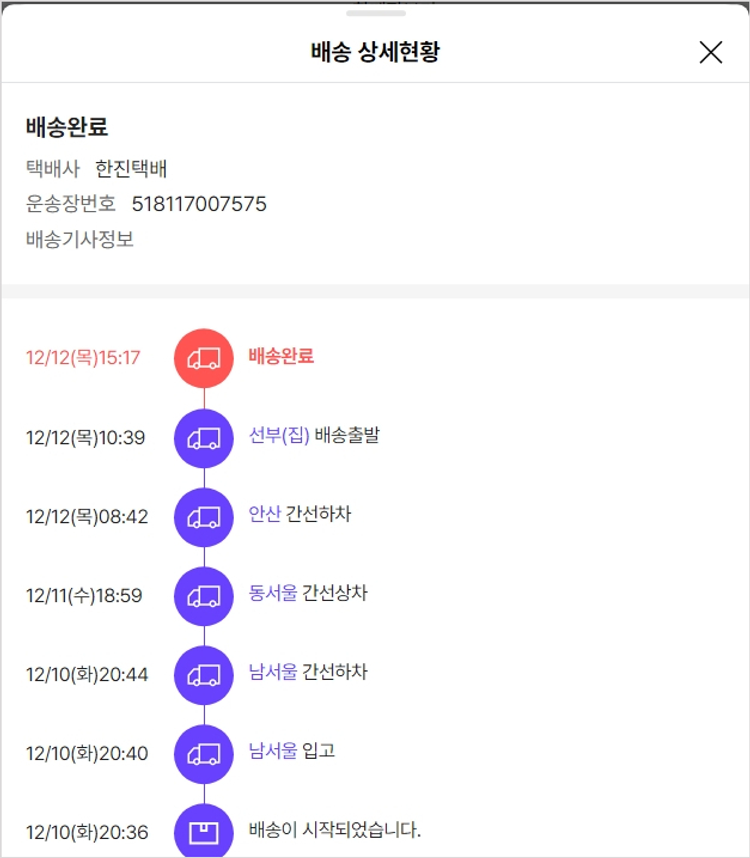750x858 pixels.
Task: Click the 한진택배 courier name
Action: pos(131,169)
